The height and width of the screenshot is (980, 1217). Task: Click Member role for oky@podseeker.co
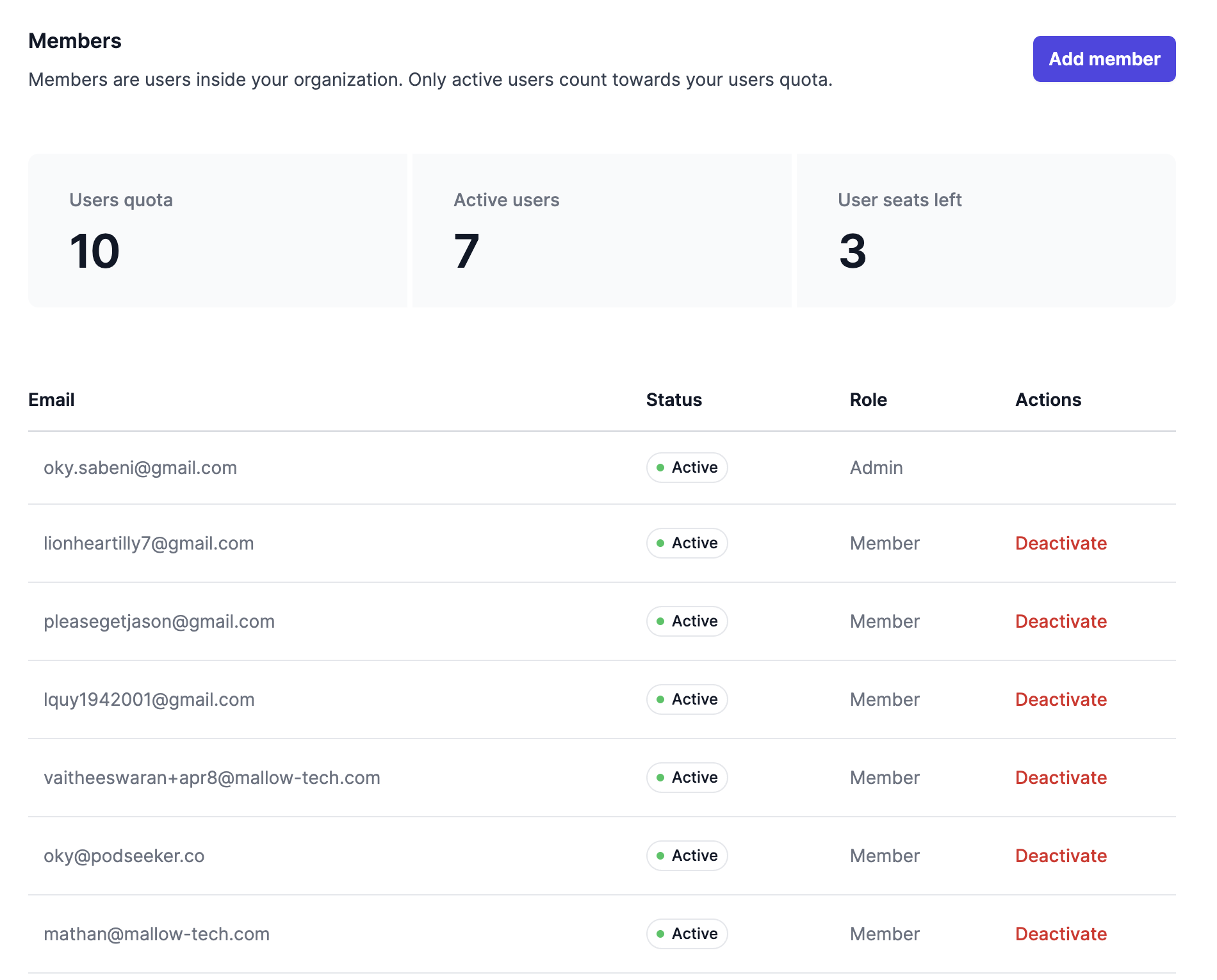tap(885, 856)
